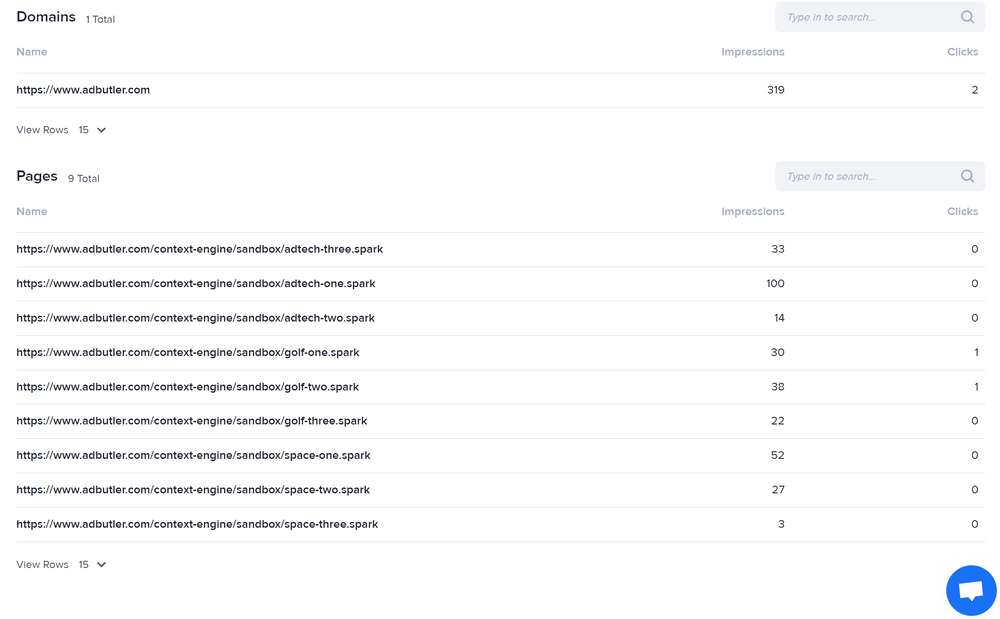Click the 52 impressions value for space-one

[777, 456]
